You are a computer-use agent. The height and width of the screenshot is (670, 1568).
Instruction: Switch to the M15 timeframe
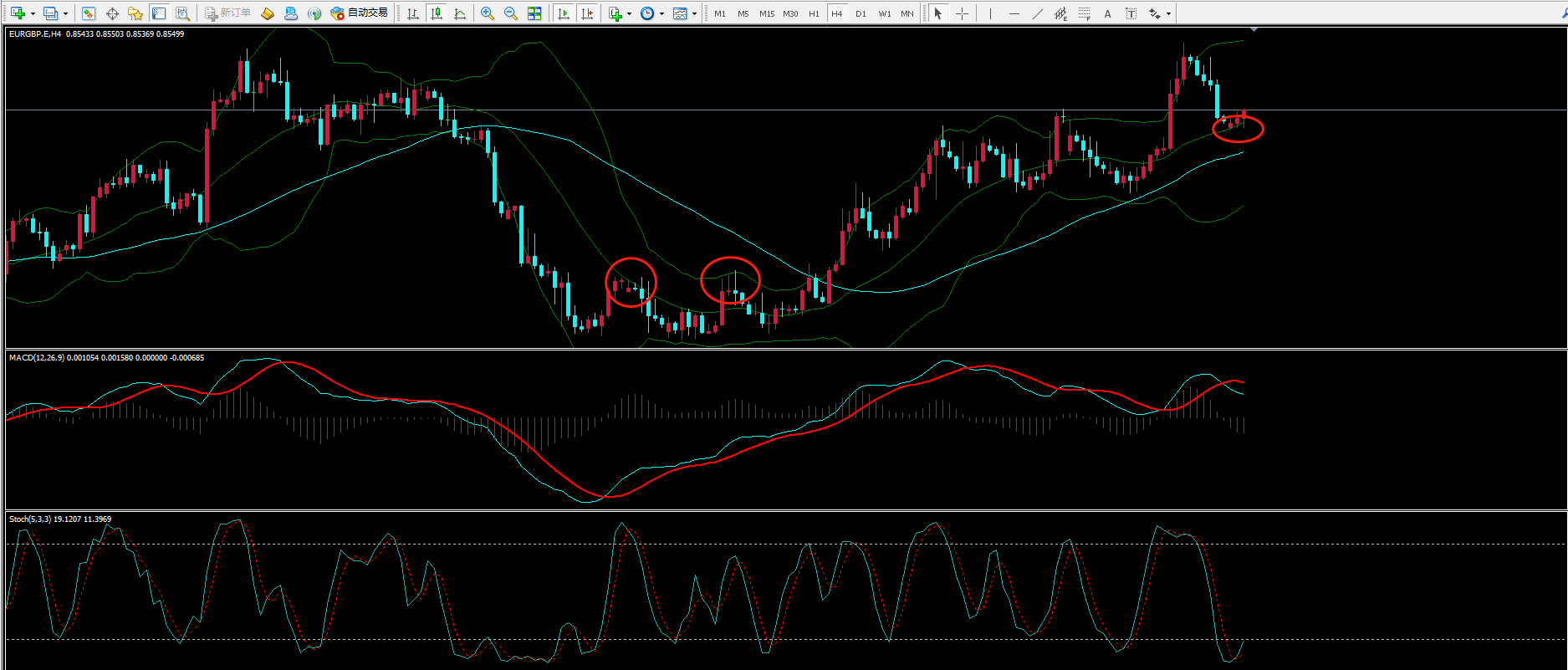766,13
